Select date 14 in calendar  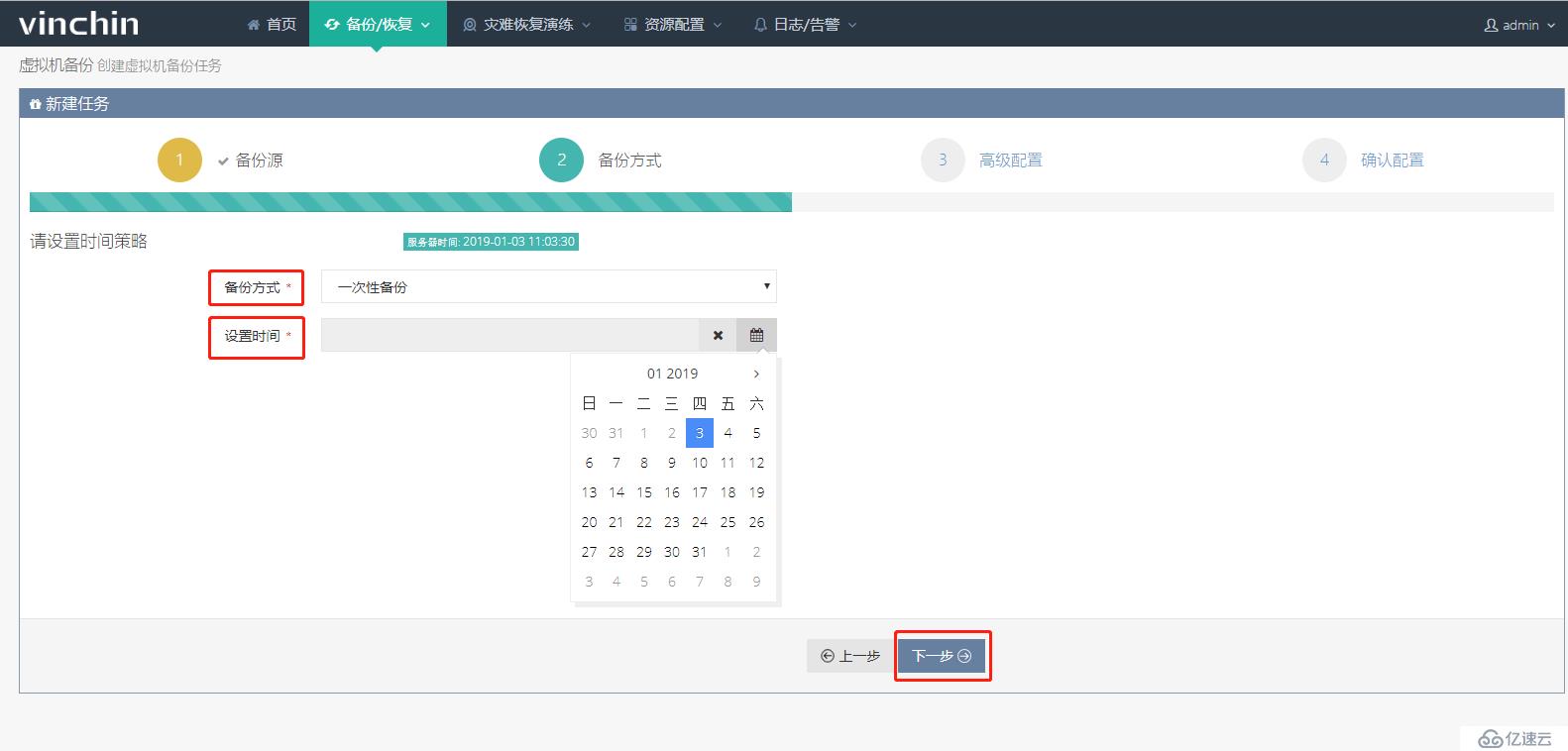pos(616,492)
